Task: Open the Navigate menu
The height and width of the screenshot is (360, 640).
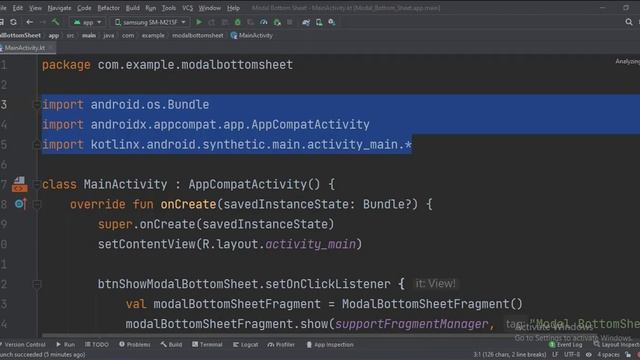Action: pyautogui.click(x=59, y=8)
